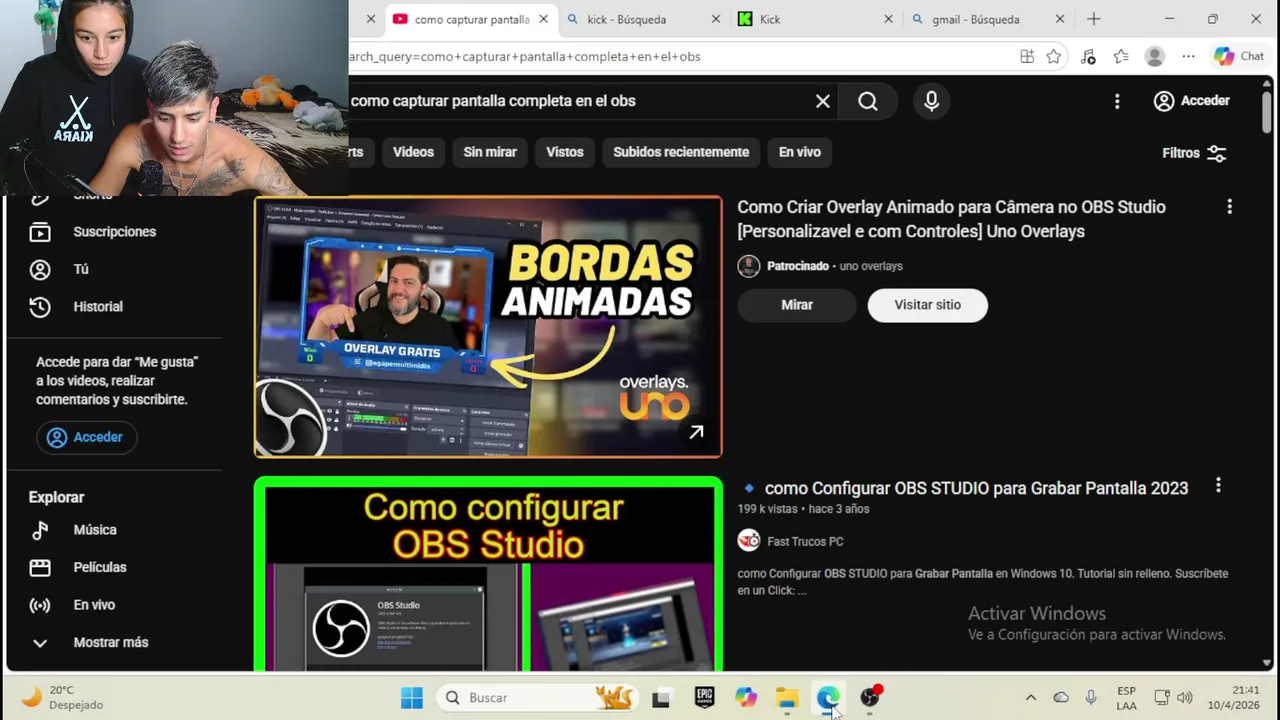This screenshot has width=1280, height=720.
Task: Open ESP LAA language selector
Action: [x=1126, y=698]
